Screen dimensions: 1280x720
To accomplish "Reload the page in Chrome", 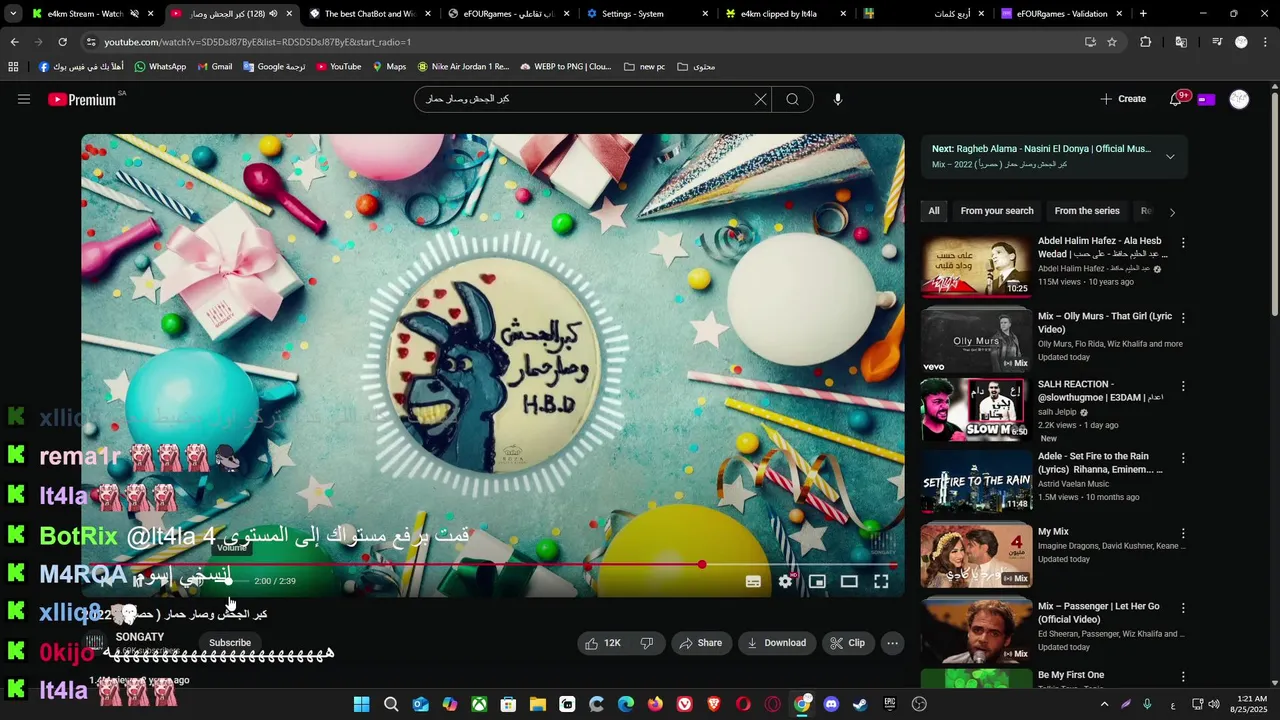I will pos(62,42).
